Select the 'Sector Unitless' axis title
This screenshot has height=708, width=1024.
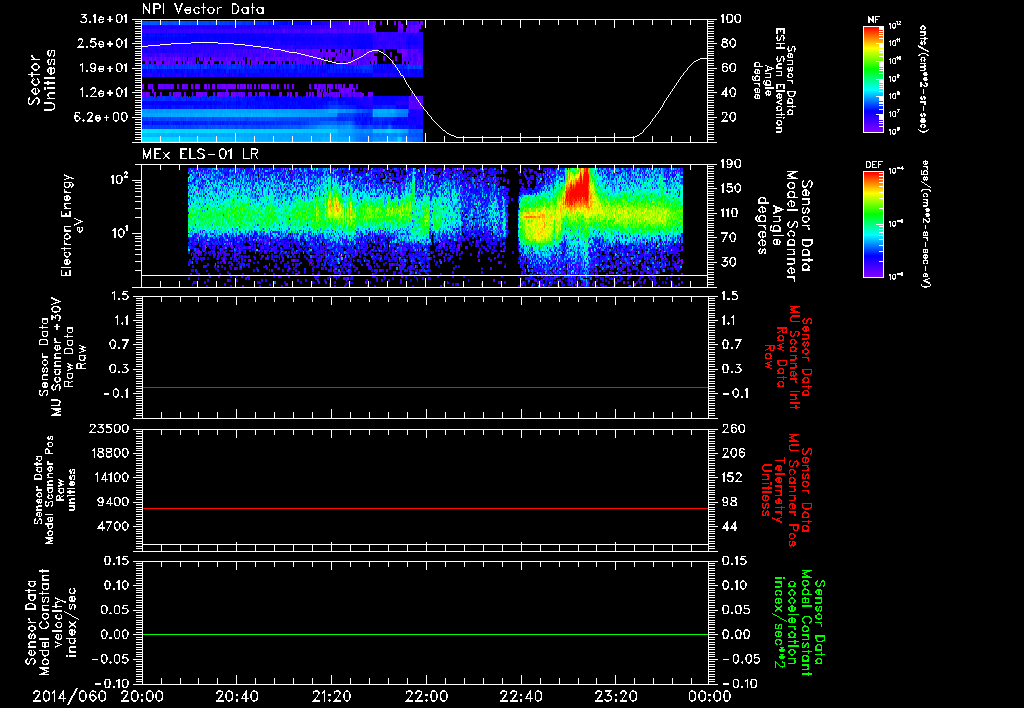click(42, 80)
